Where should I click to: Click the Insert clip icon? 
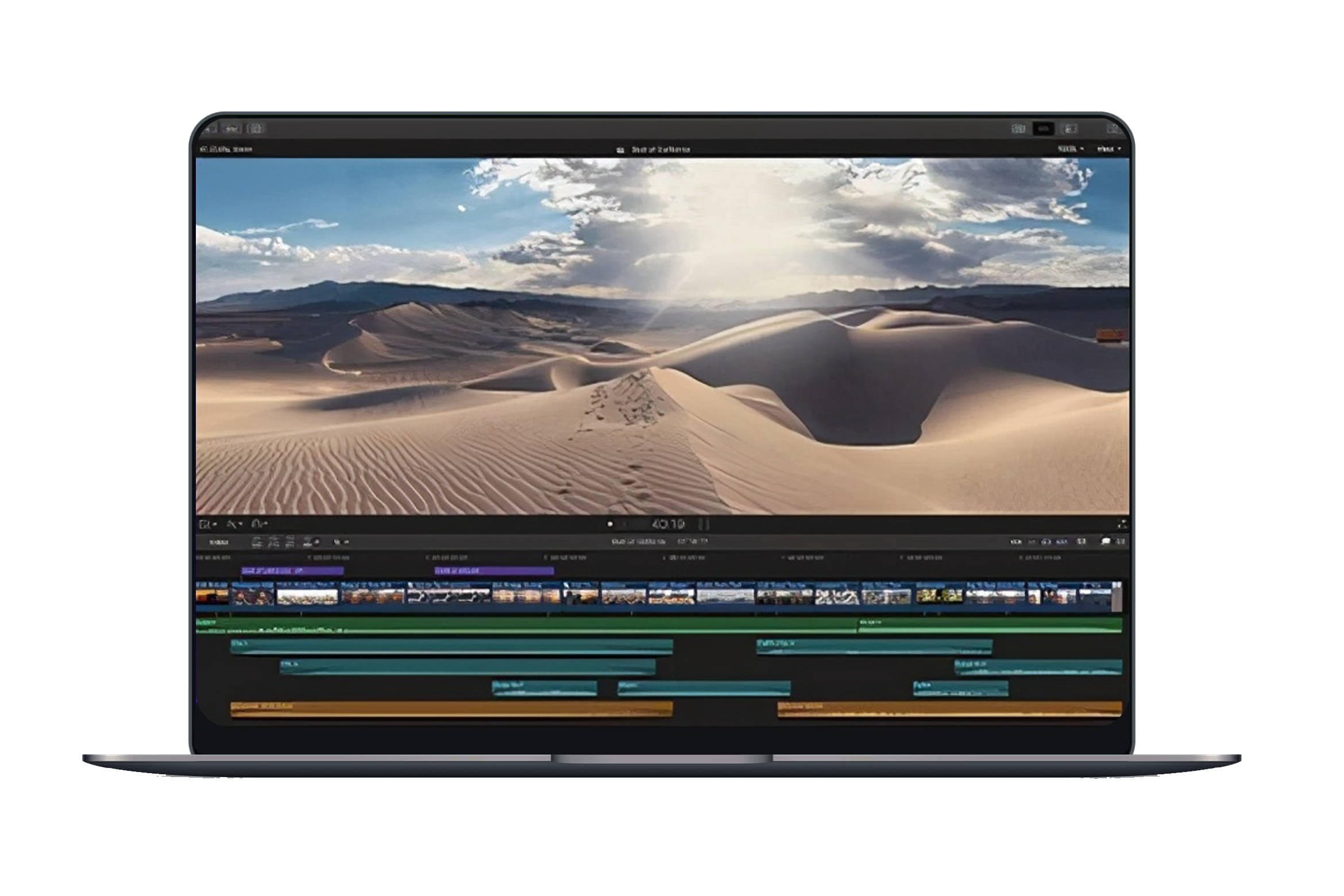point(273,542)
